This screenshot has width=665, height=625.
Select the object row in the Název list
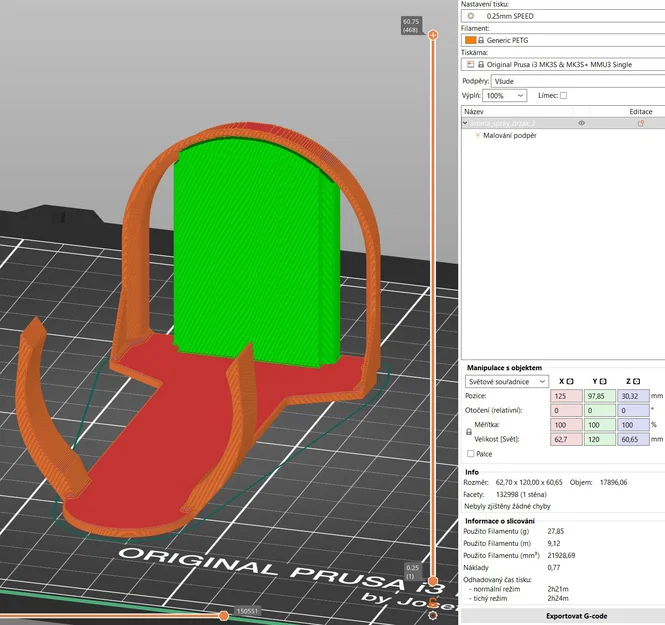click(x=563, y=123)
